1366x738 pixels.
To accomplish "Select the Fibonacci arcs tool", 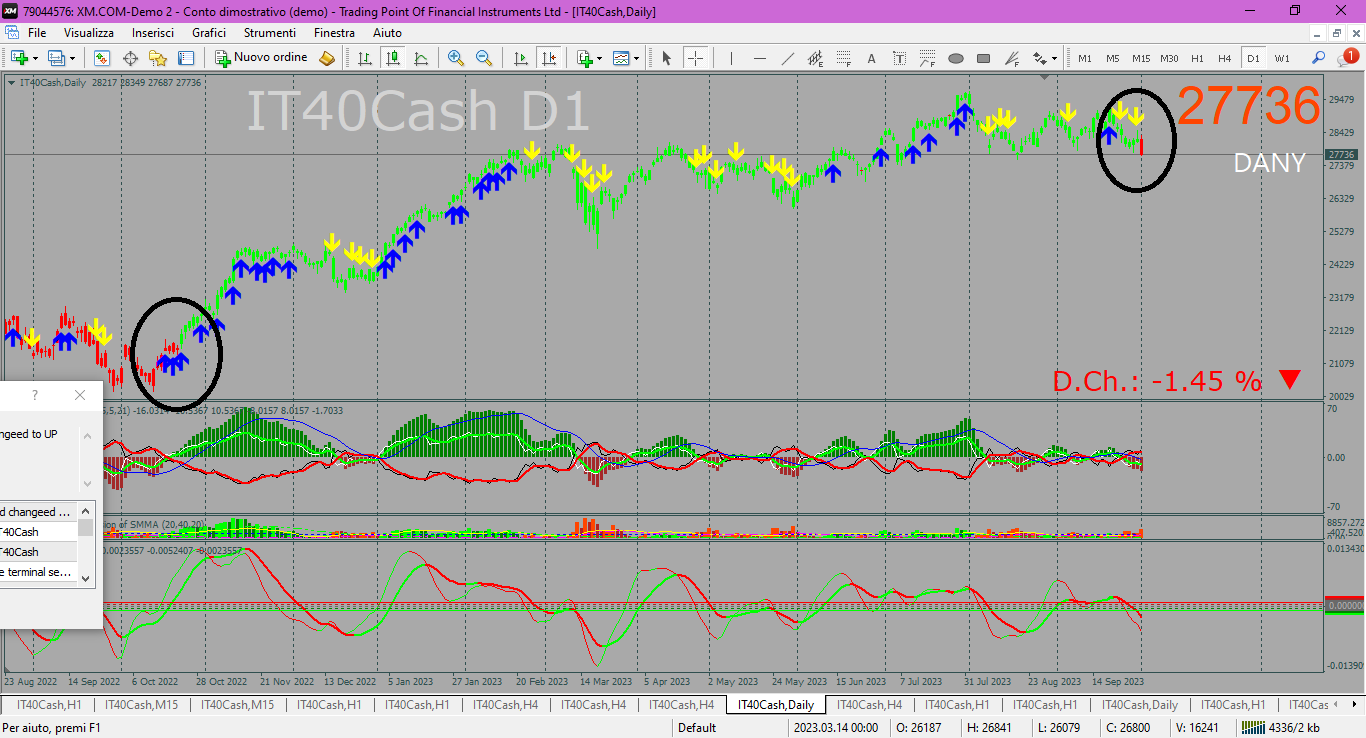I will point(927,58).
